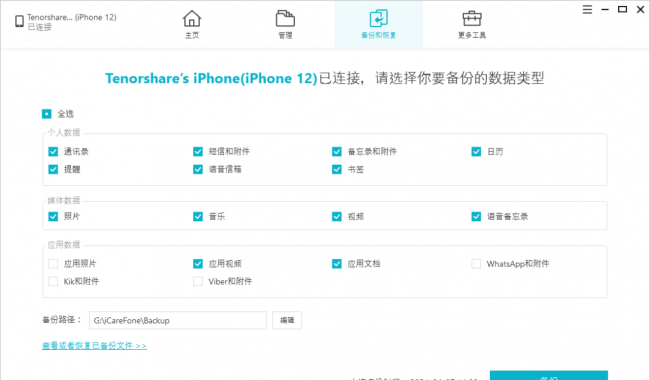Viewport: 650px width, 380px height.
Task: Uncheck the 音乐 music checkbox
Action: point(198,216)
